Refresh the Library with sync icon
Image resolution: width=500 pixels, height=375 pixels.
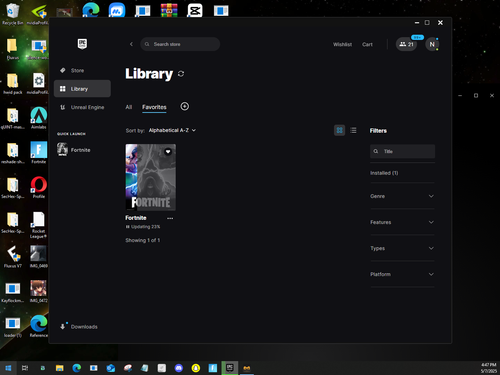181,74
